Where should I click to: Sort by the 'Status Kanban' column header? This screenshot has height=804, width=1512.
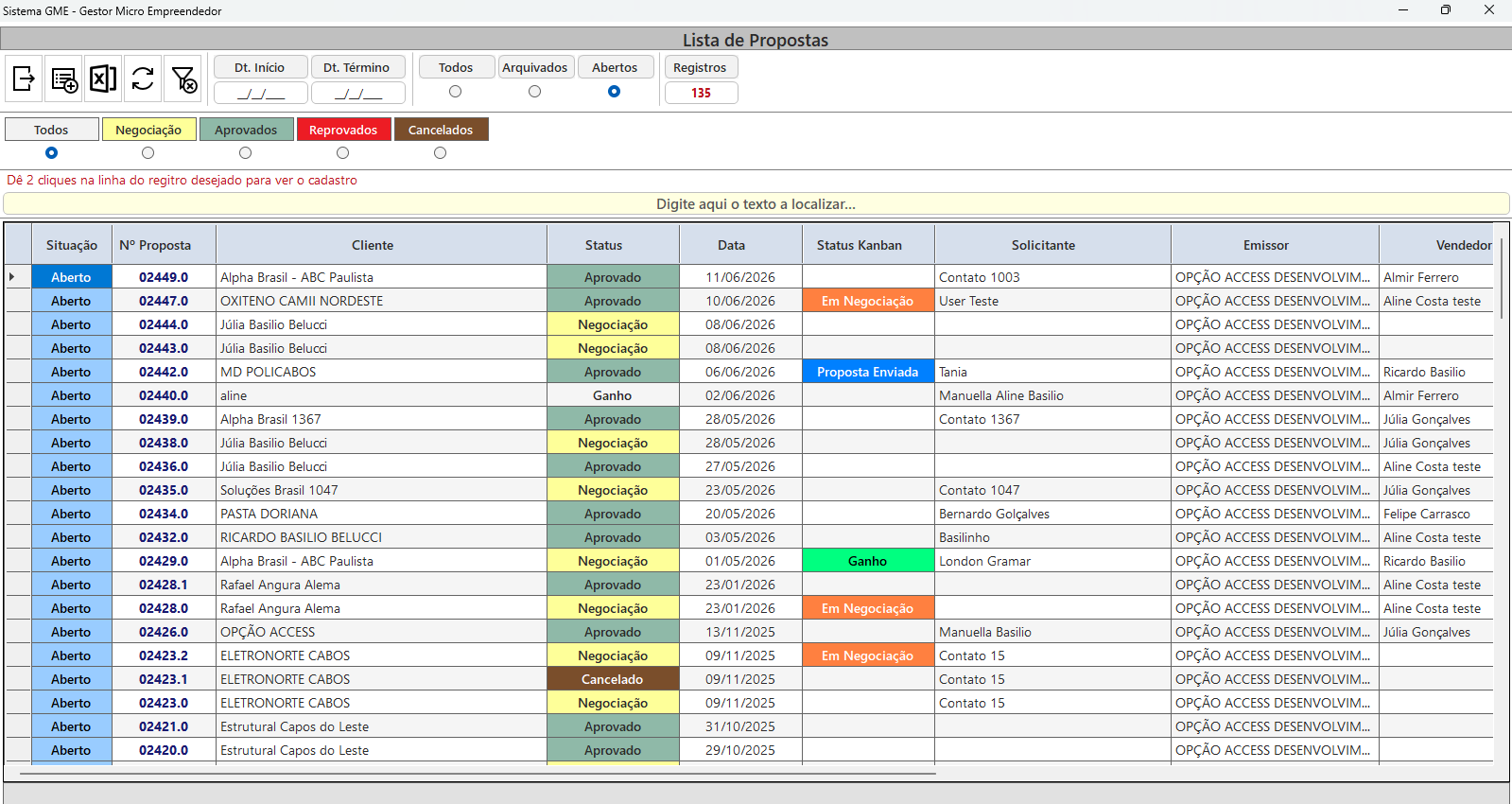[868, 245]
